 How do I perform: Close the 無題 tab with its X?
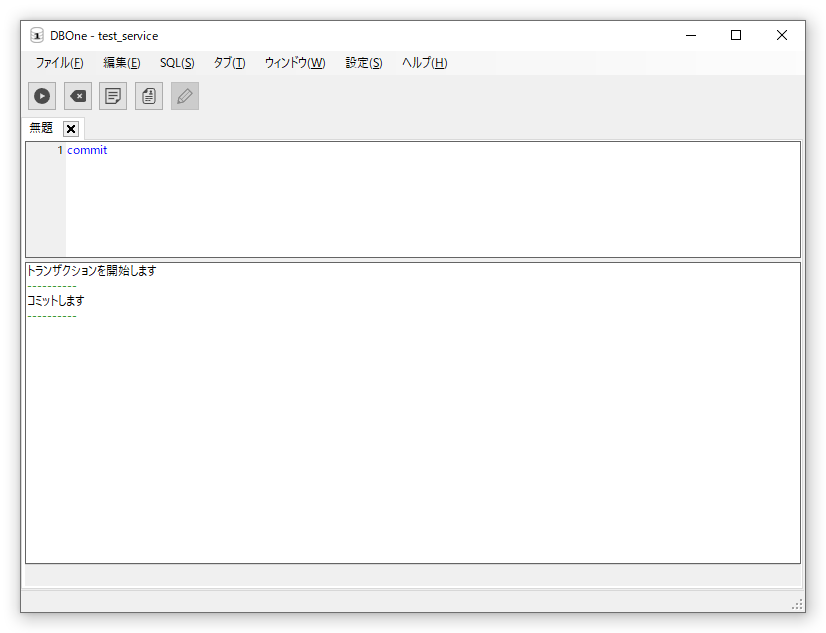point(71,129)
